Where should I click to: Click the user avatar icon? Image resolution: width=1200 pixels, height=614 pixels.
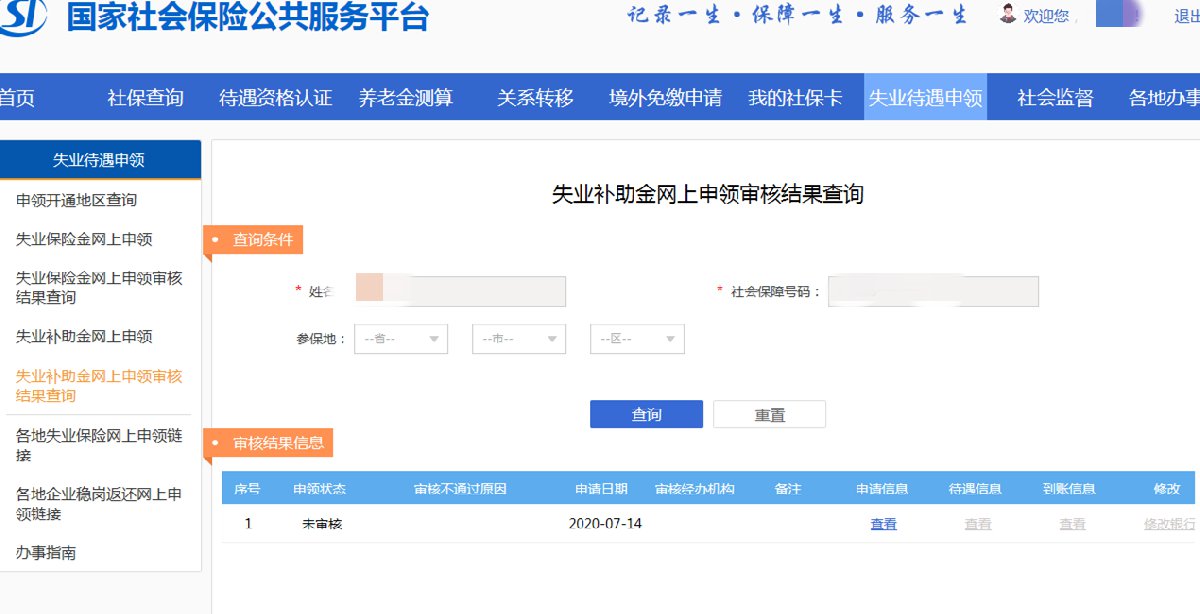click(1008, 14)
